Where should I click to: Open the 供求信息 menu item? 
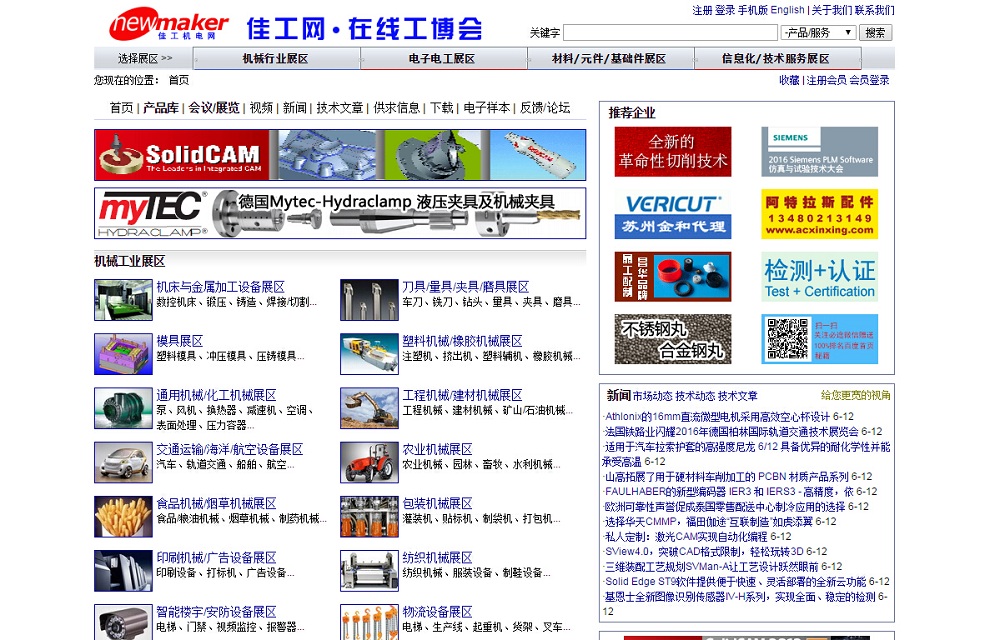(x=397, y=108)
